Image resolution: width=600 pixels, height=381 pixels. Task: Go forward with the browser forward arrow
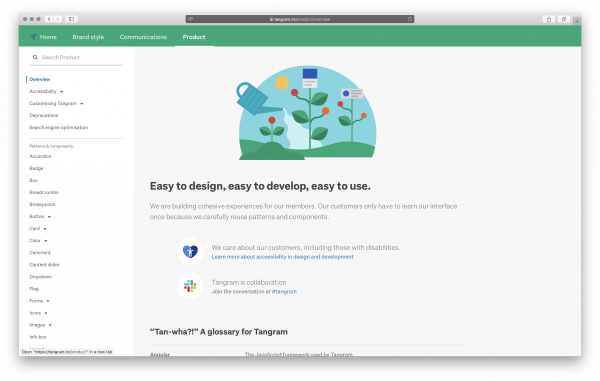[58, 19]
